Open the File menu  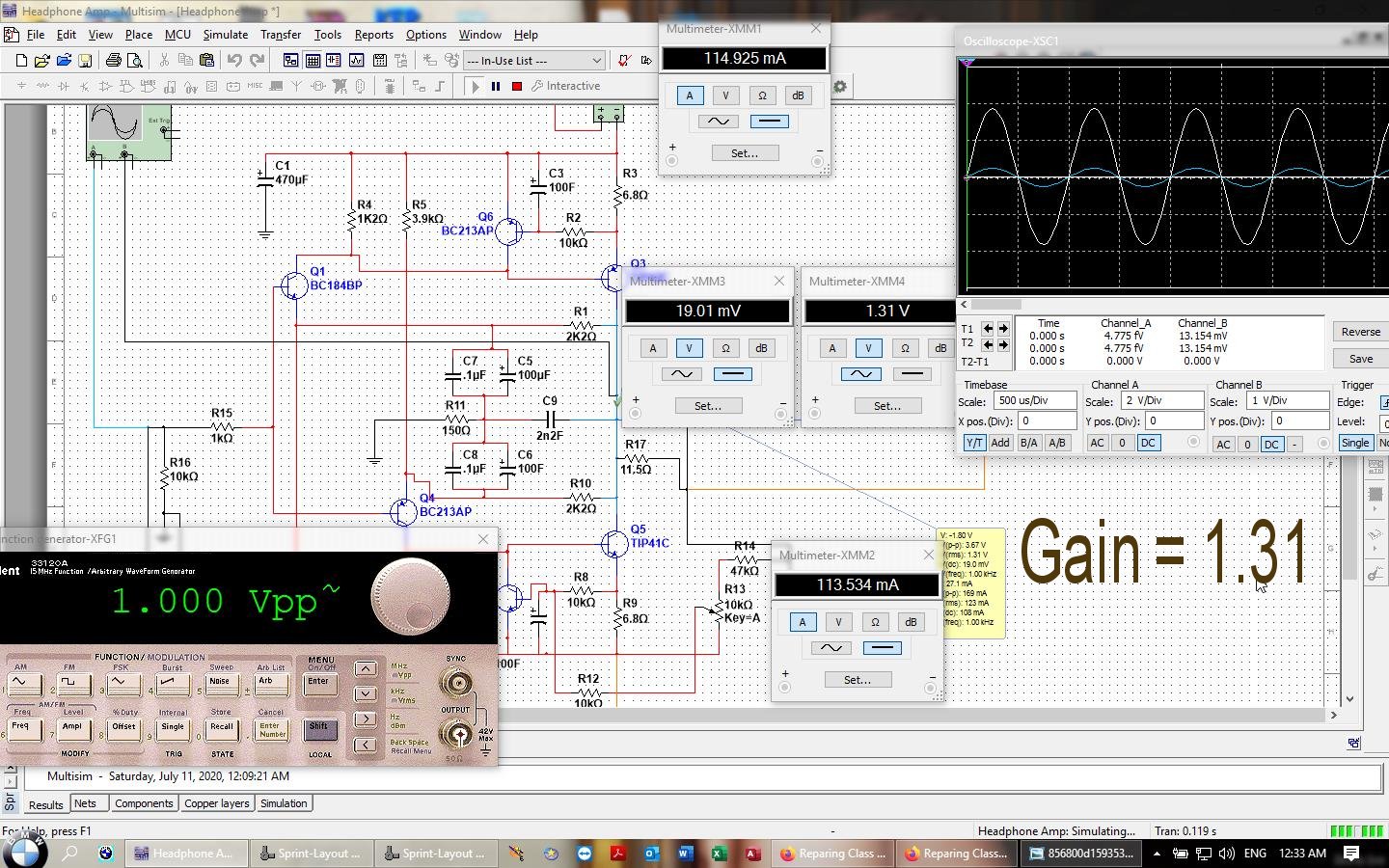[36, 35]
